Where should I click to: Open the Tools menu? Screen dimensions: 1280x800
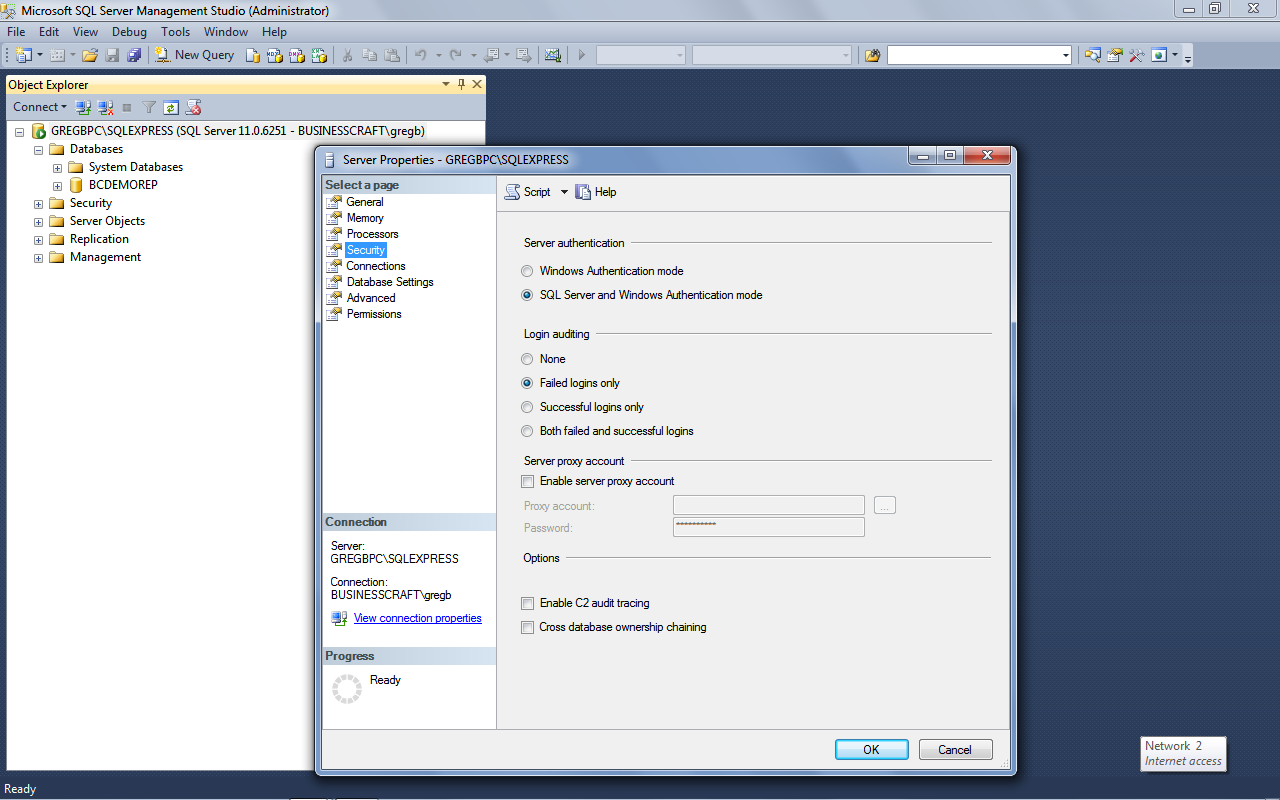176,32
